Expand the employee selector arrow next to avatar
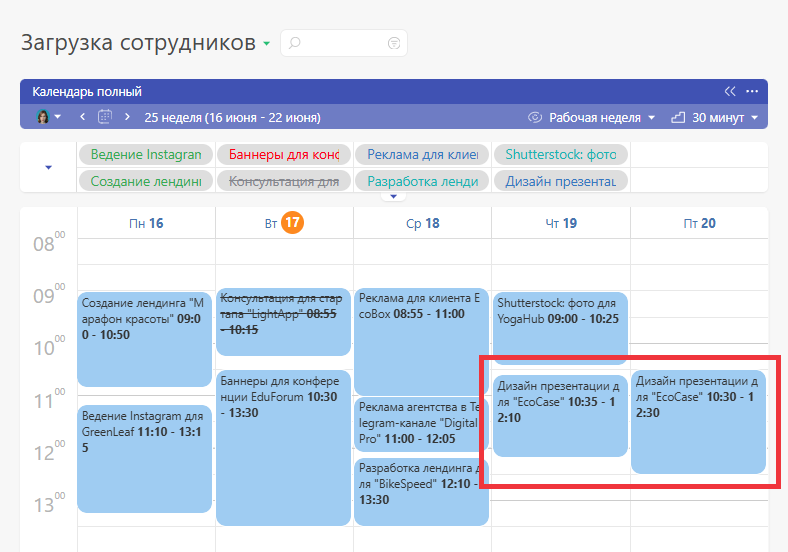The image size is (788, 552). (x=58, y=117)
